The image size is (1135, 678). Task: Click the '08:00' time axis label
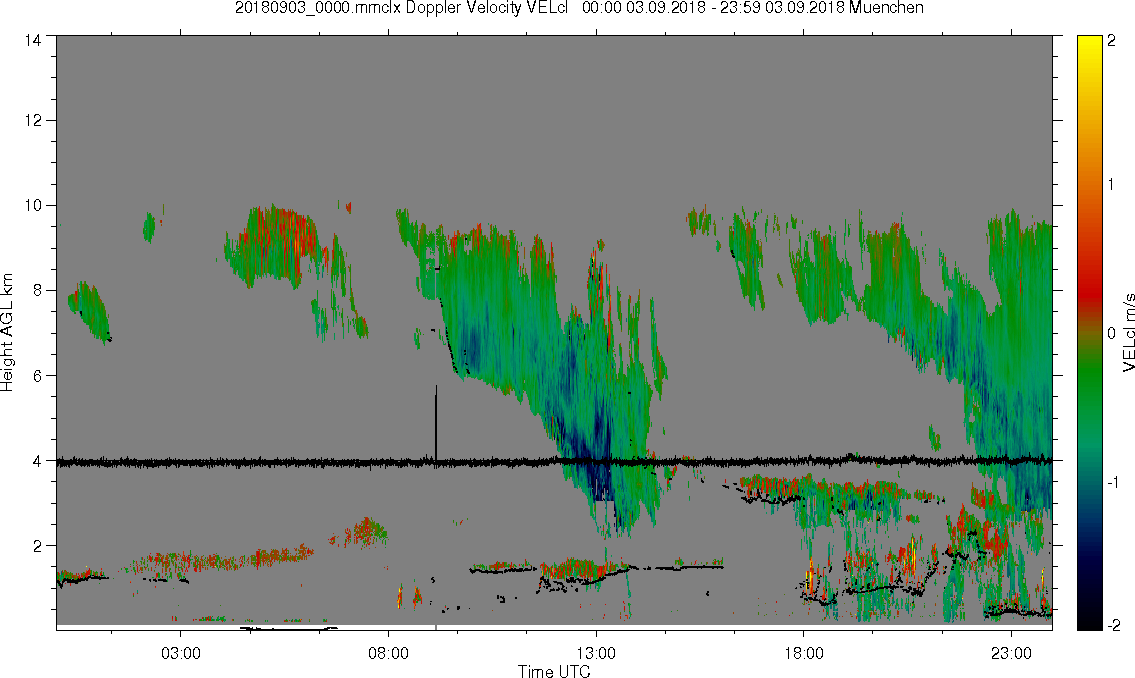click(x=389, y=654)
